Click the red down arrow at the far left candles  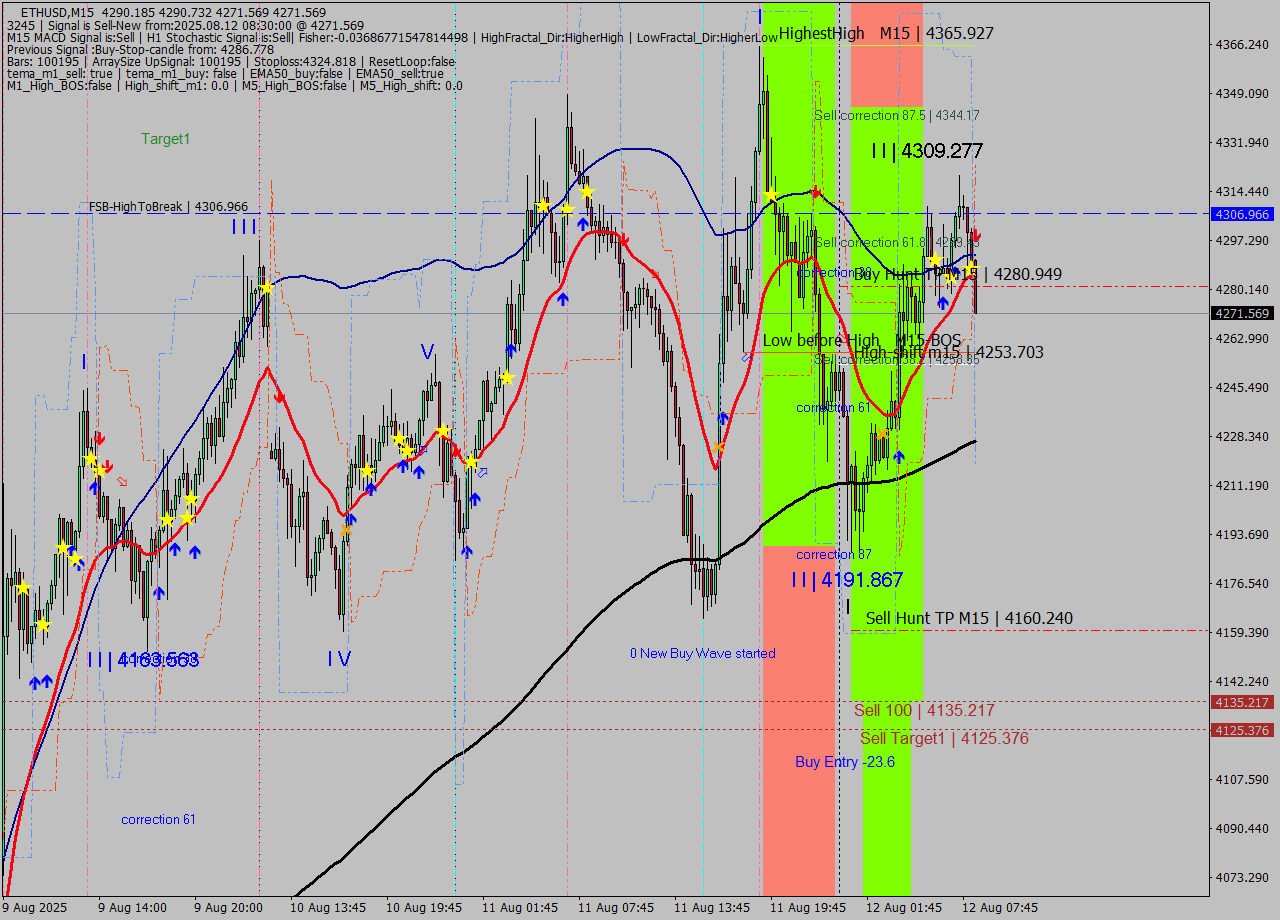[x=99, y=437]
